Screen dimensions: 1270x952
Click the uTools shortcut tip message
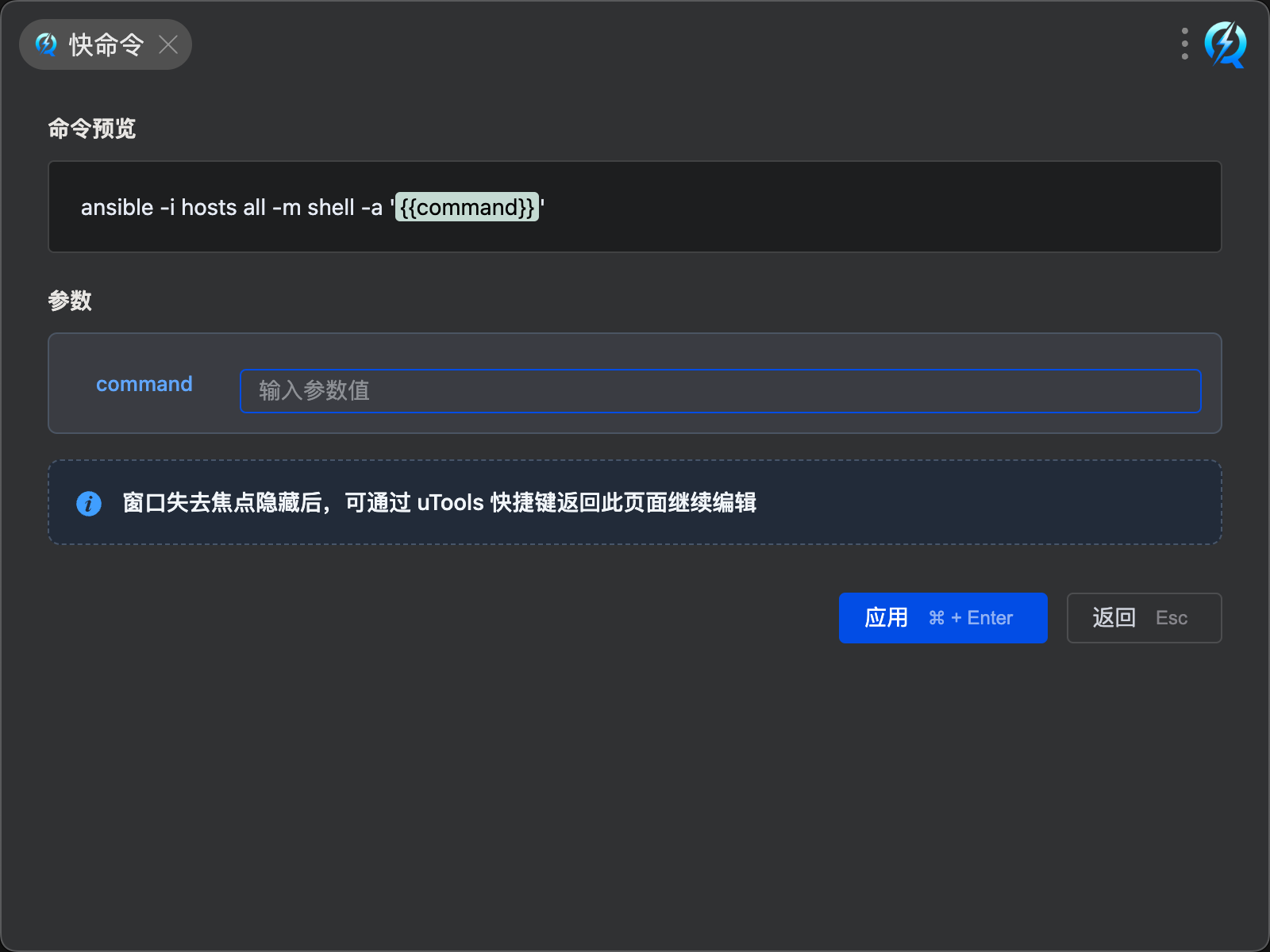click(x=439, y=503)
